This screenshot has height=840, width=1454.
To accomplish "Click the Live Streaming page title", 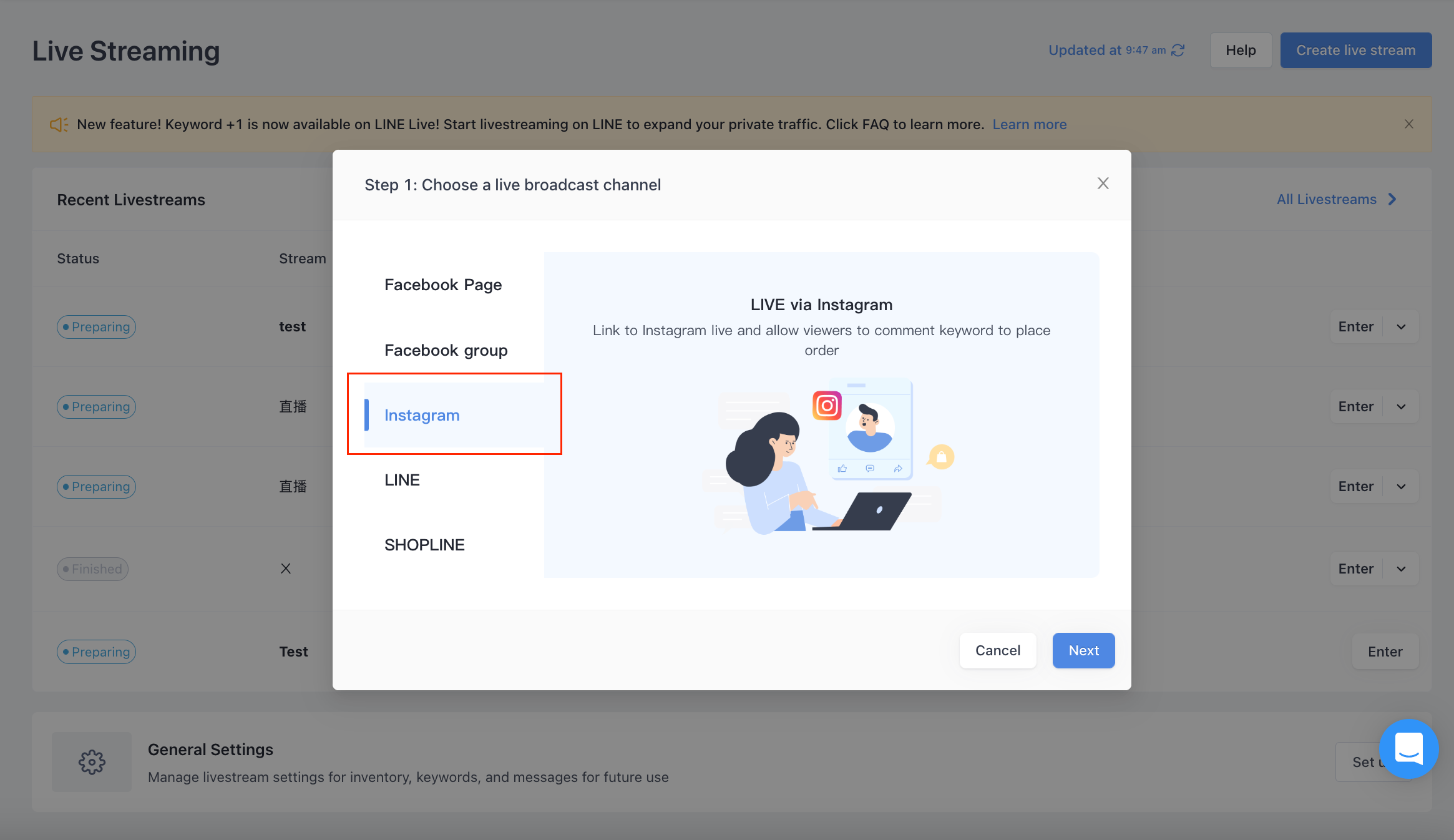I will [126, 51].
